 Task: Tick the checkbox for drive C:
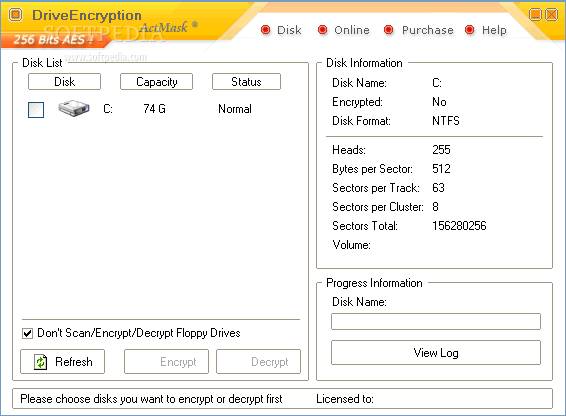[36, 110]
